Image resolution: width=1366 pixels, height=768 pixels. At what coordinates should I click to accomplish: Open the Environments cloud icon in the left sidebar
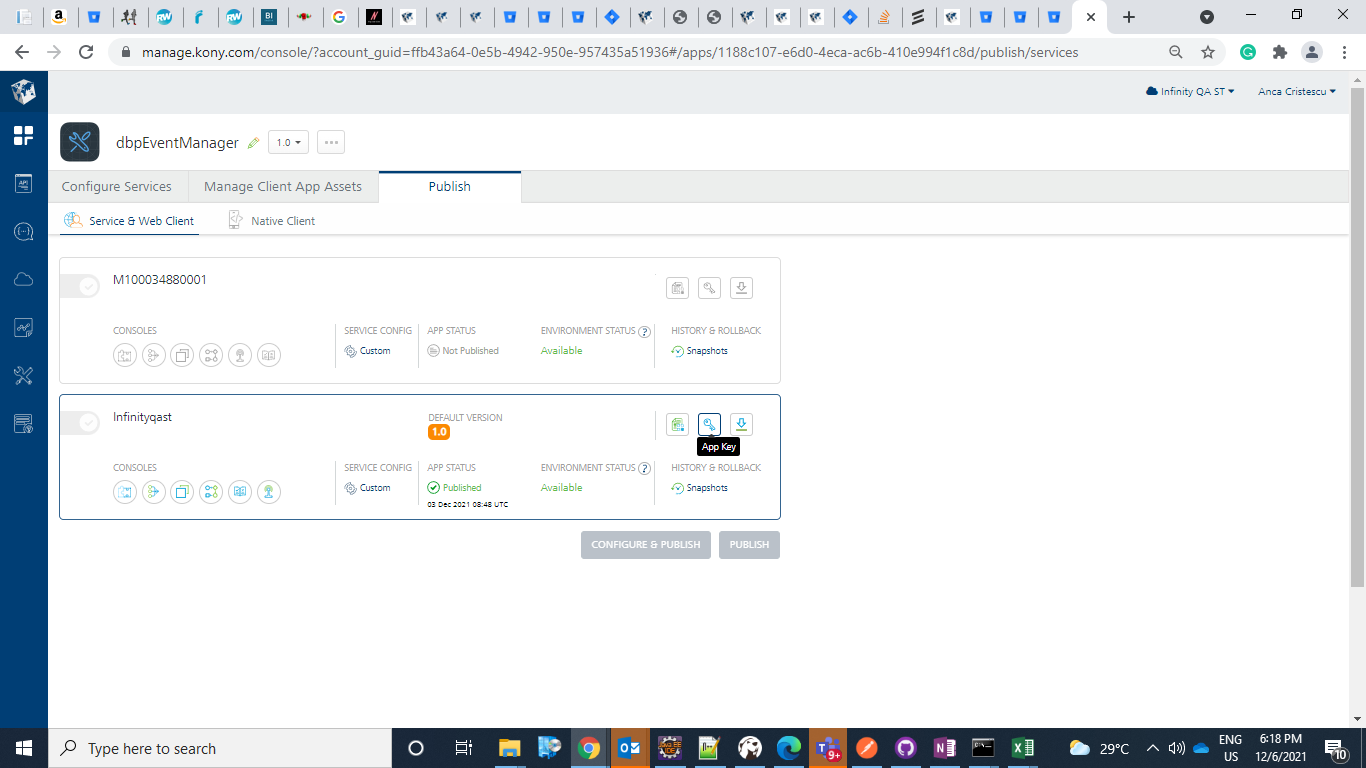point(23,280)
